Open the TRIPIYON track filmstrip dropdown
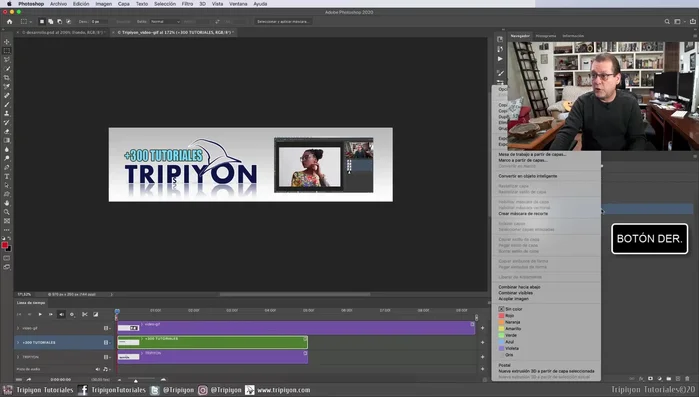 tap(107, 357)
